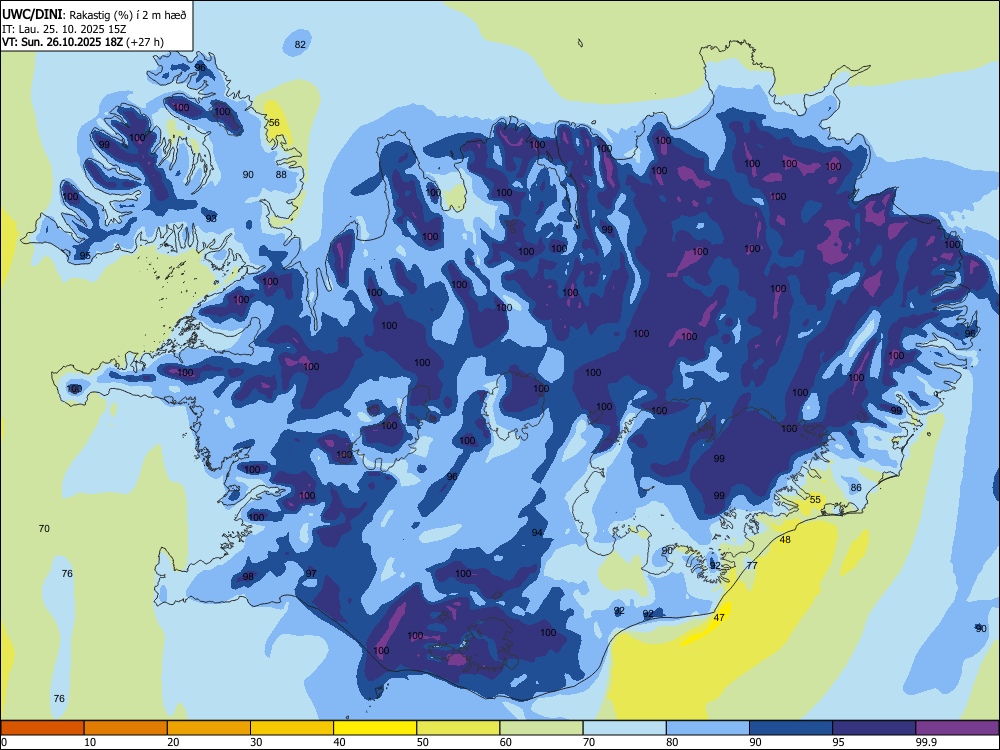1000x750 pixels.
Task: Click the "80" legend scale label
Action: (672, 742)
